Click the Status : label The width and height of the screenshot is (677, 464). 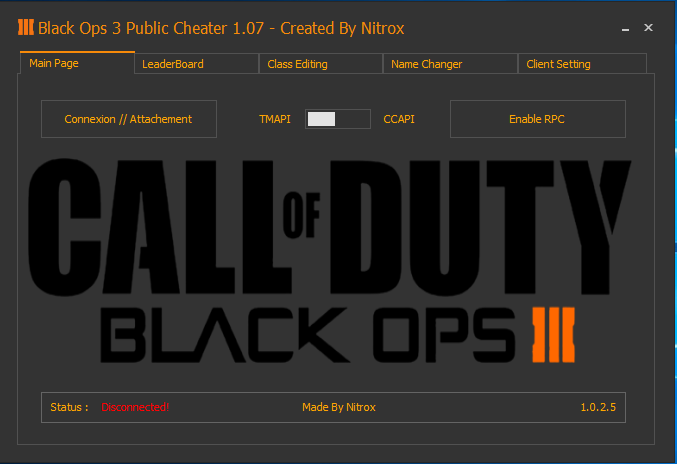click(x=70, y=407)
